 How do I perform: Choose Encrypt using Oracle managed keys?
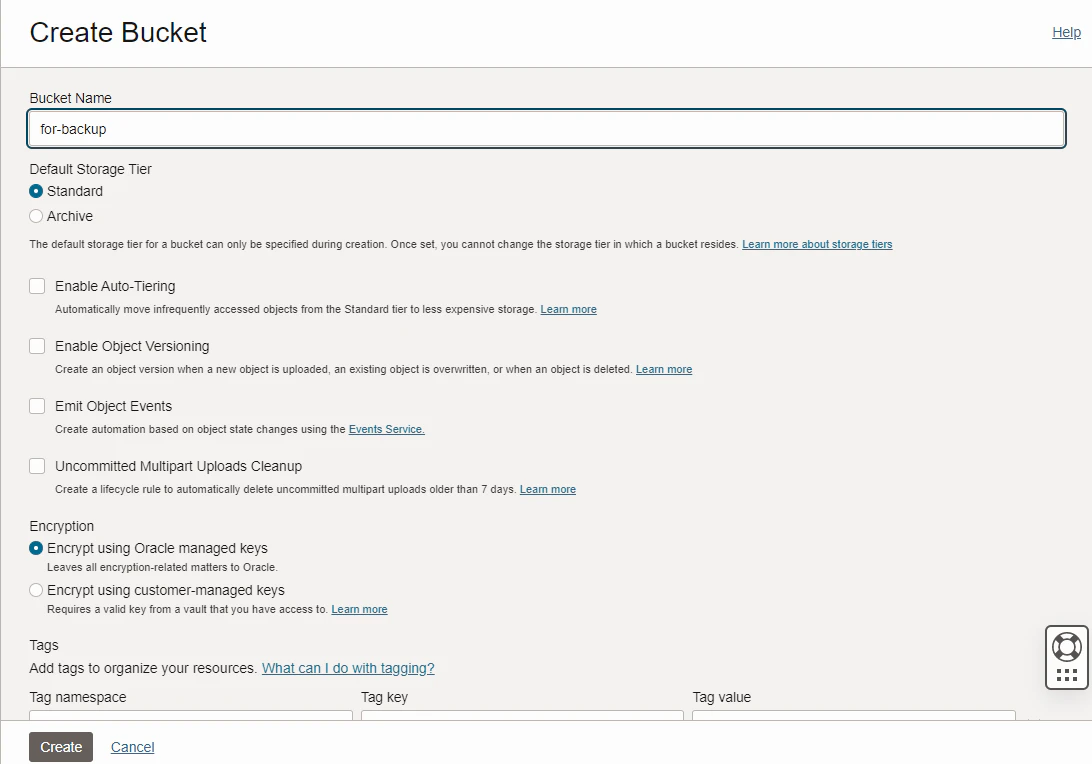tap(36, 548)
